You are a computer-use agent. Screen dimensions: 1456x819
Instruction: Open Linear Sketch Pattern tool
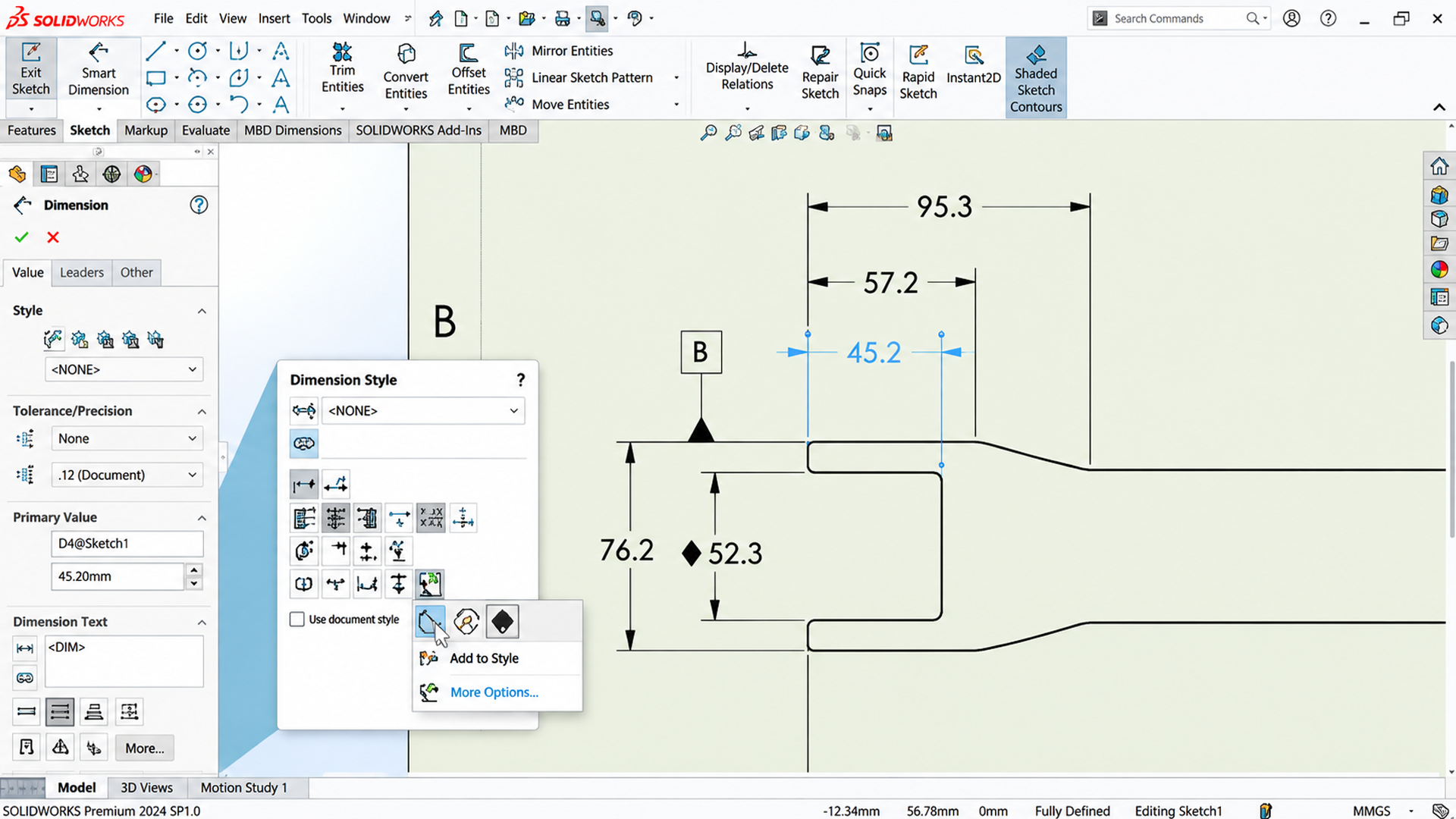point(578,77)
